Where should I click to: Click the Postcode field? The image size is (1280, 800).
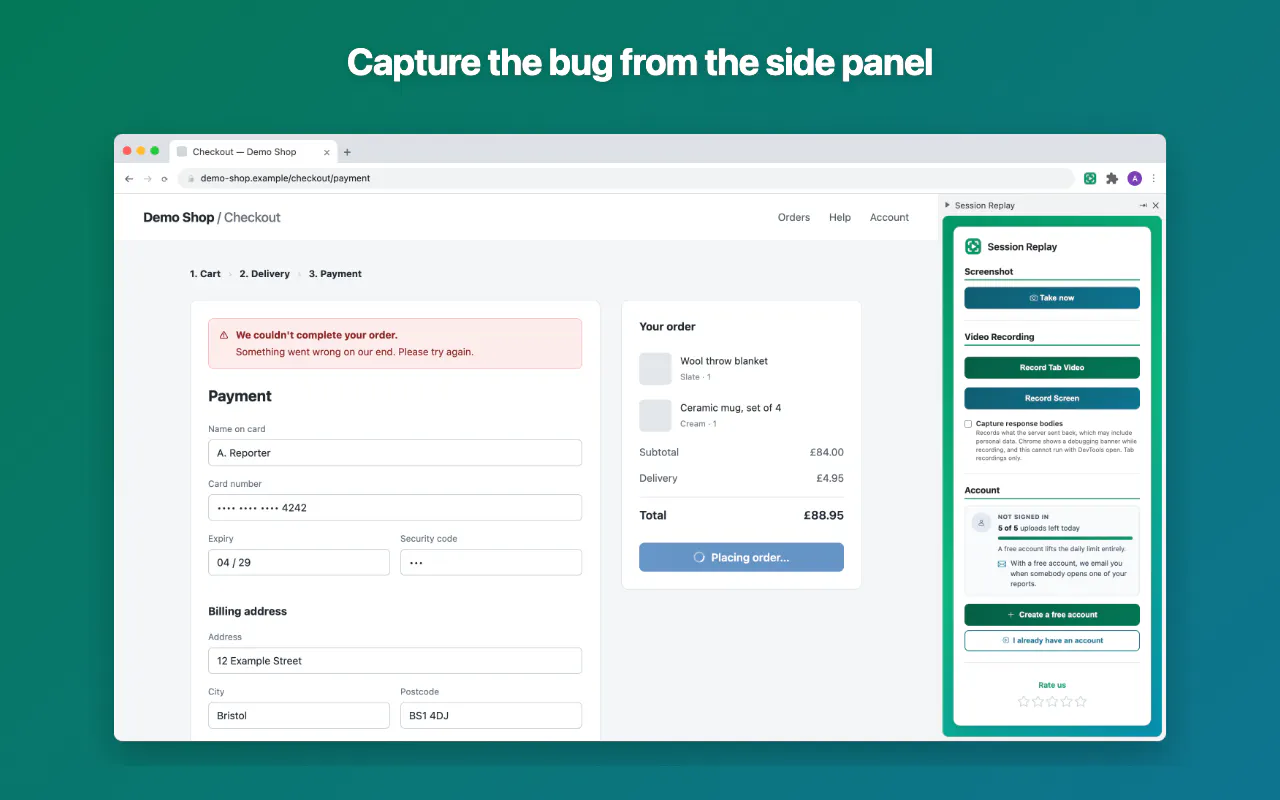pyautogui.click(x=491, y=715)
